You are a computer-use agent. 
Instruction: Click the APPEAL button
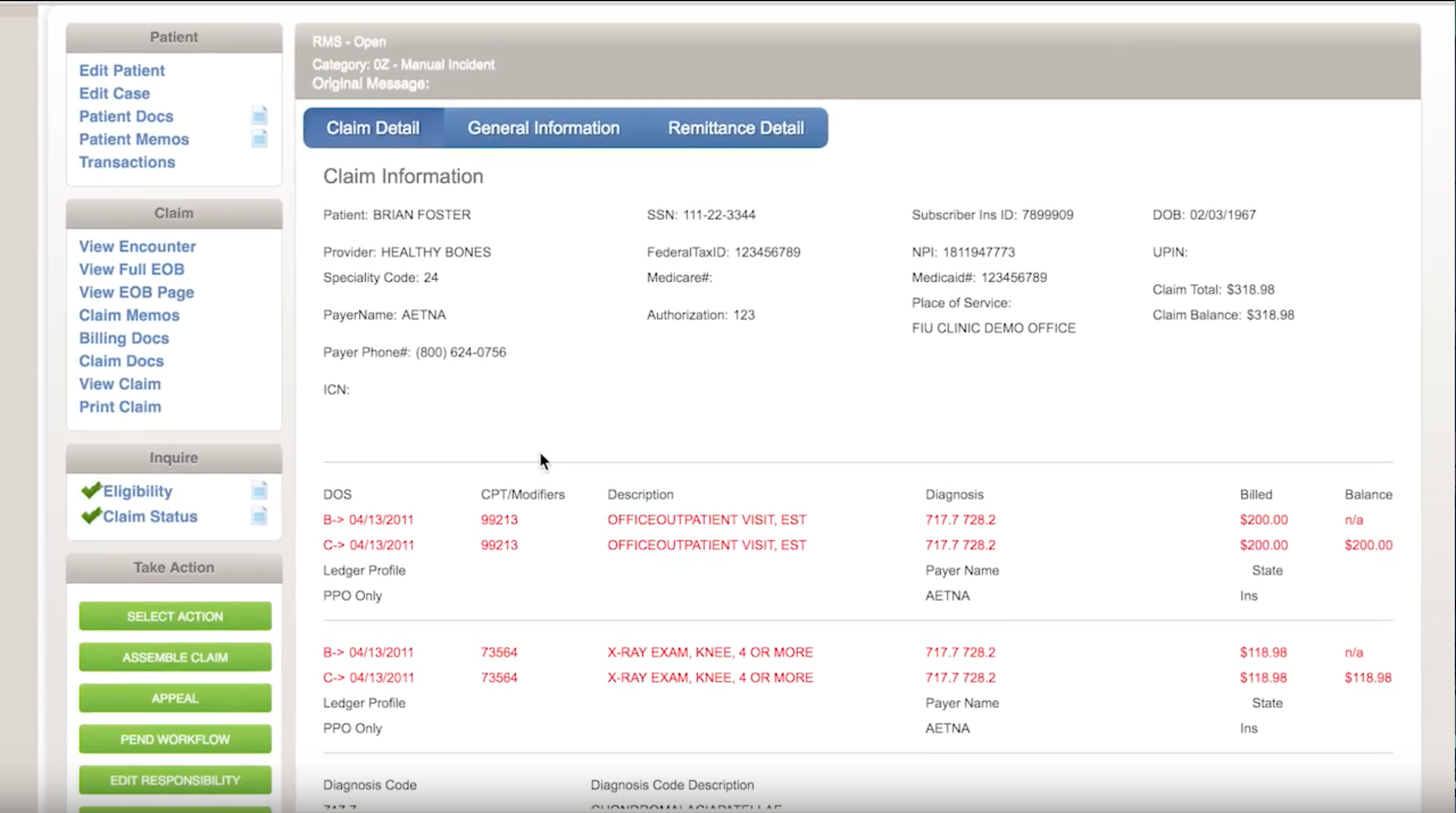[x=175, y=698]
